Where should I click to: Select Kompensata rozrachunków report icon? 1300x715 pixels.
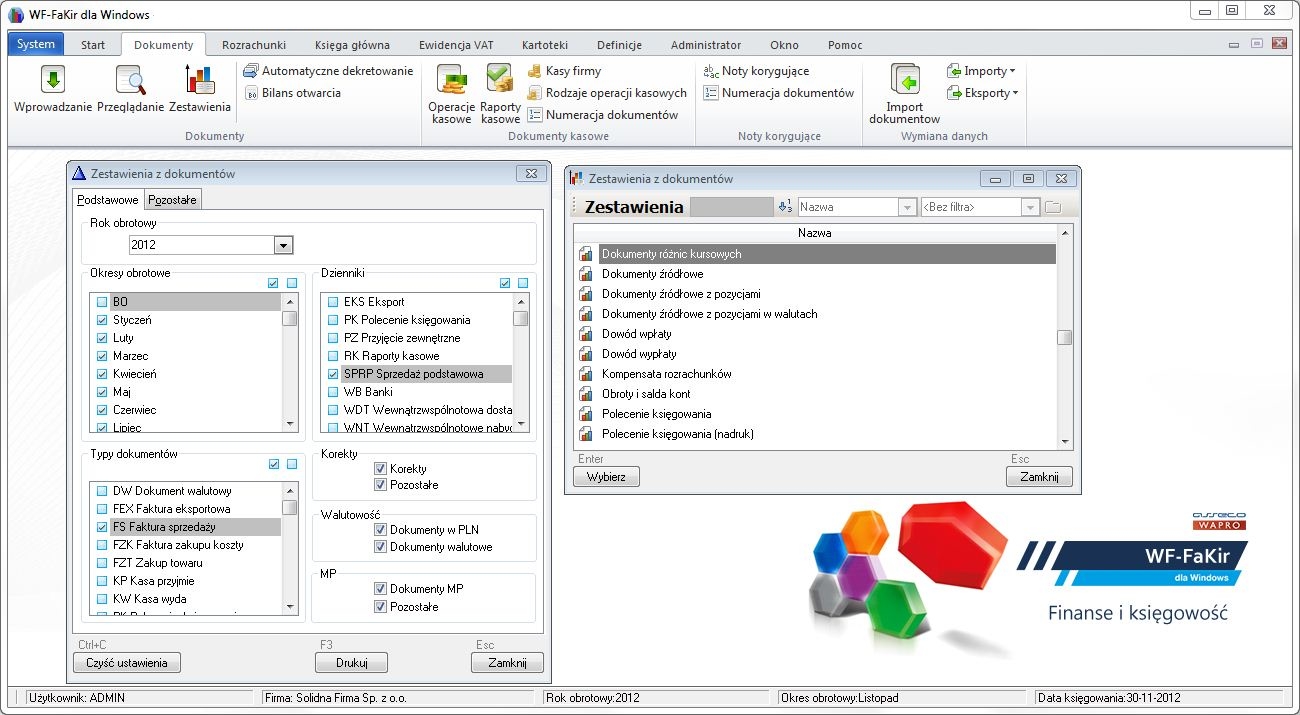coord(586,374)
